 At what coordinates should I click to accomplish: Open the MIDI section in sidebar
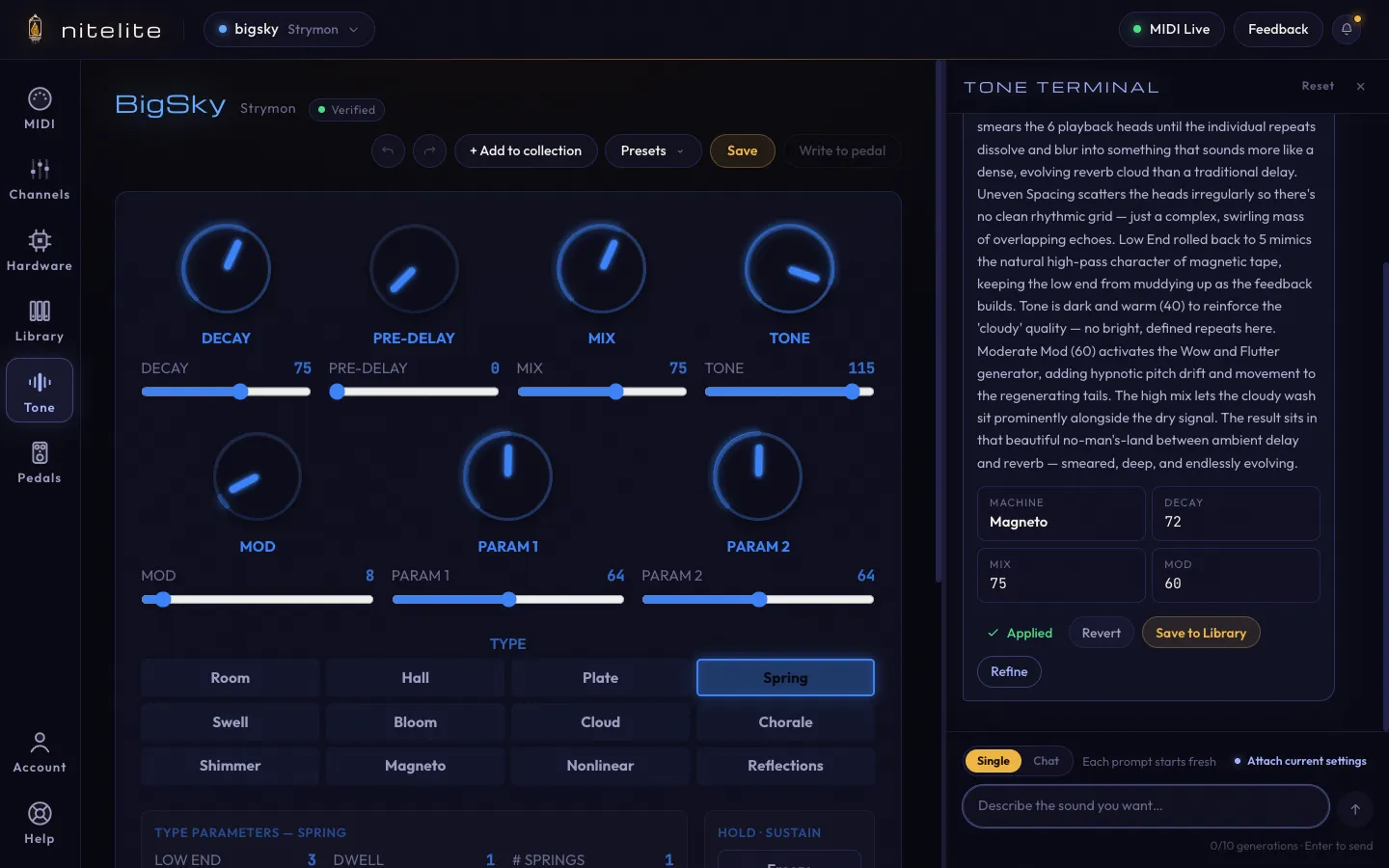pyautogui.click(x=40, y=108)
